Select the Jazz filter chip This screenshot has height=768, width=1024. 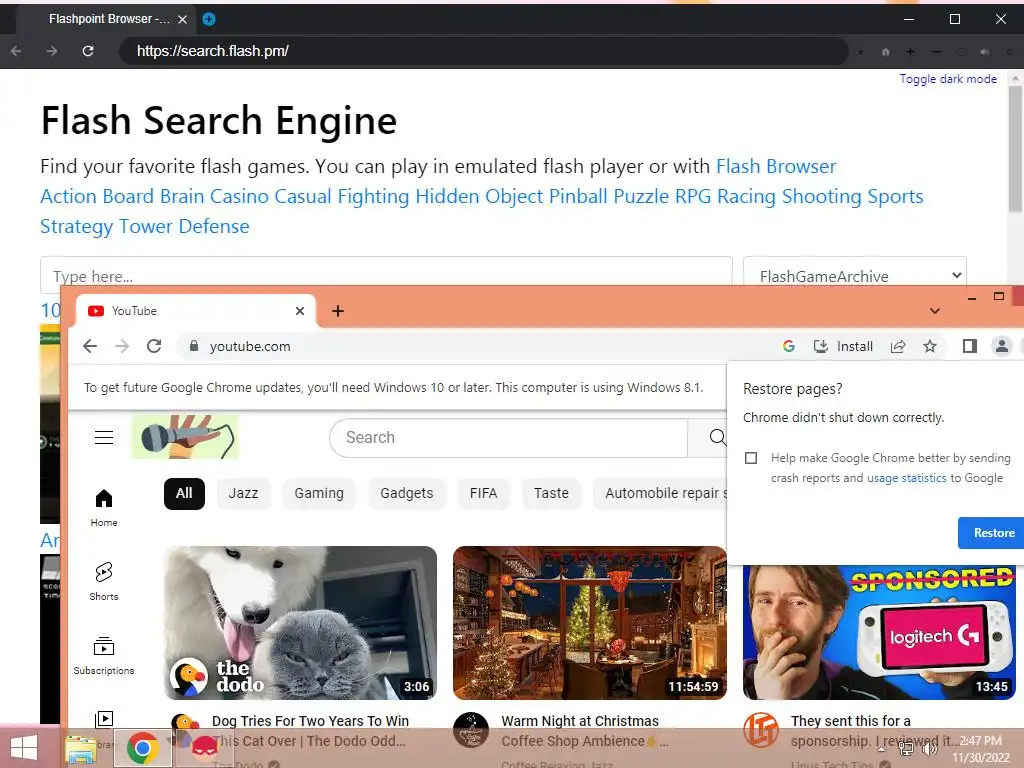point(243,493)
